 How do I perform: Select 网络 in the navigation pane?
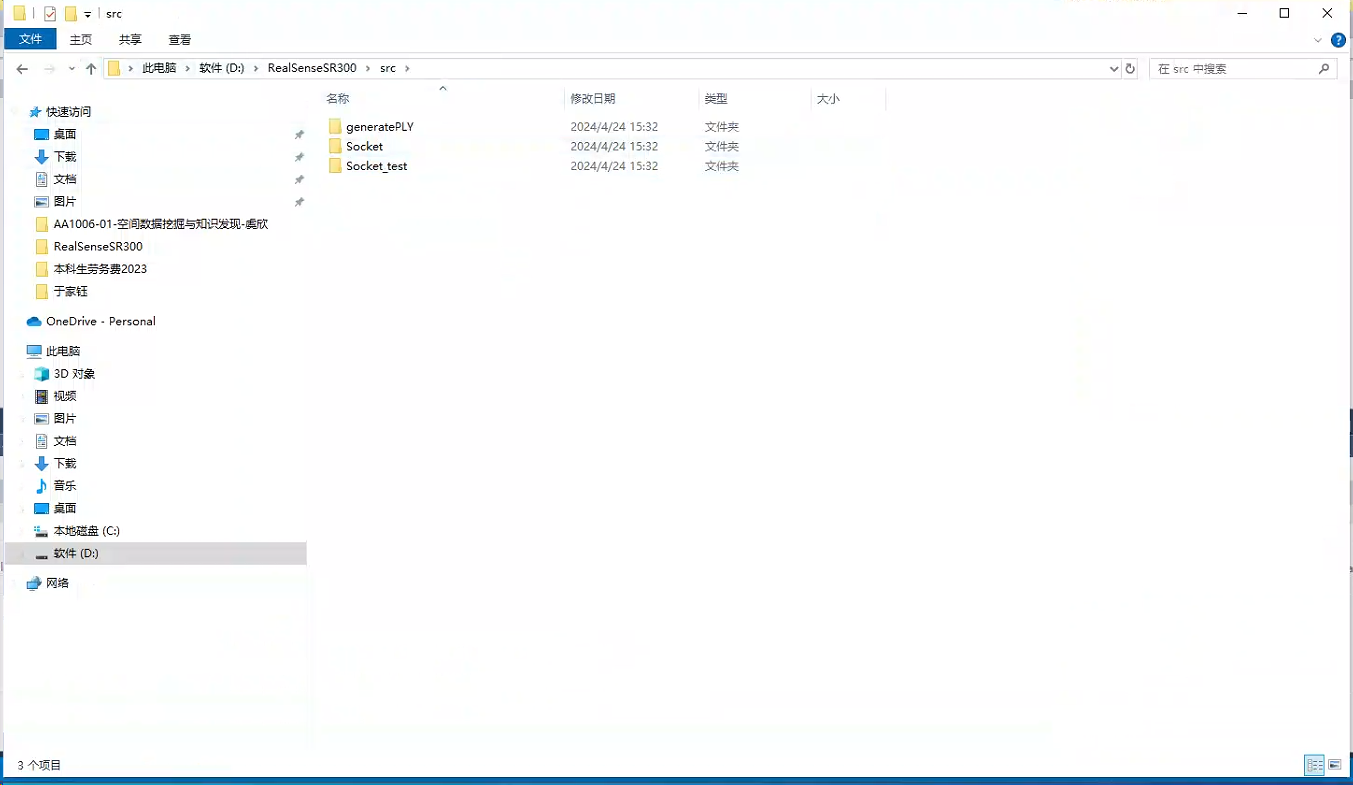(57, 583)
